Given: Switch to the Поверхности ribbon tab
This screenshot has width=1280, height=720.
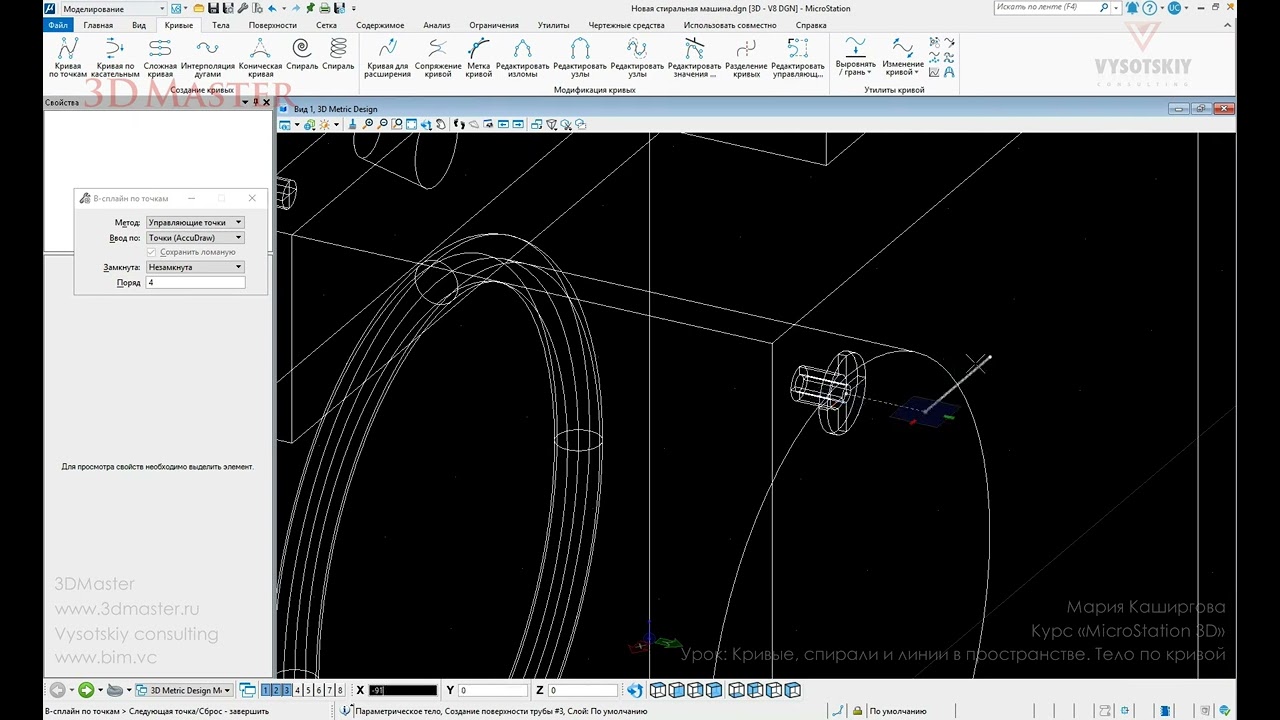Looking at the screenshot, I should [273, 25].
